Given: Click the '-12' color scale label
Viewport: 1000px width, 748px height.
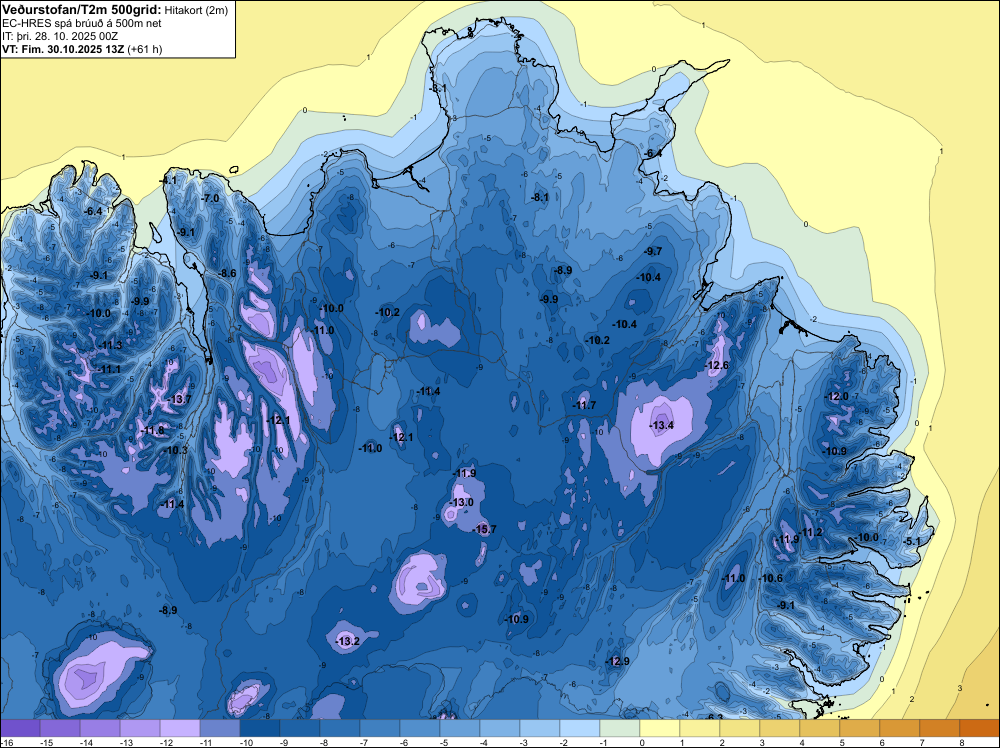Looking at the screenshot, I should (x=166, y=742).
